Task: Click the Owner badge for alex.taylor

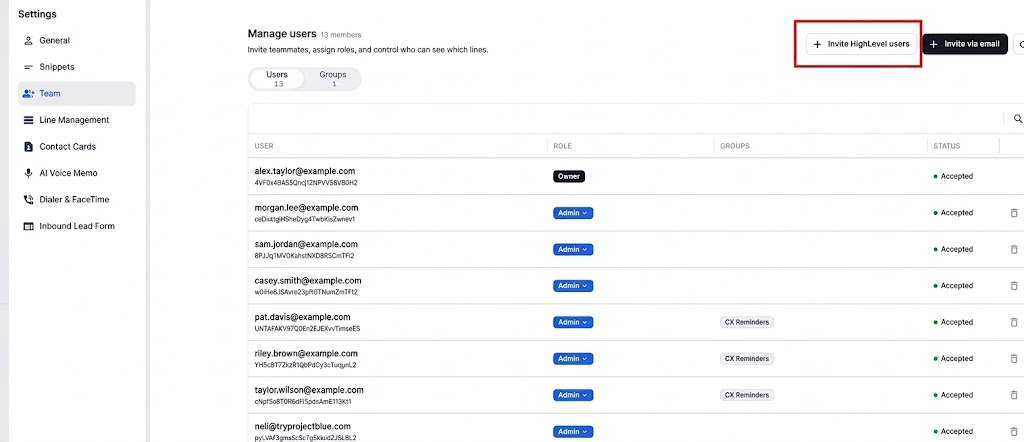Action: [x=569, y=176]
